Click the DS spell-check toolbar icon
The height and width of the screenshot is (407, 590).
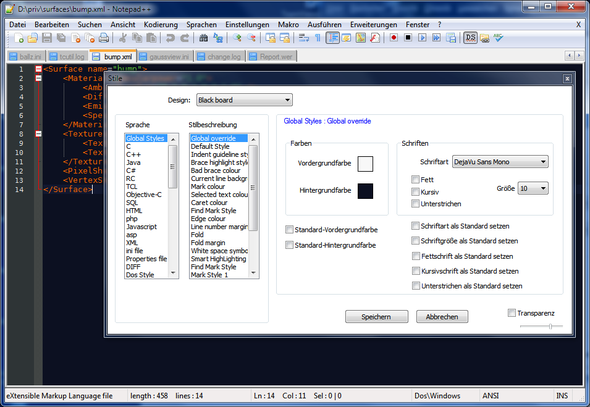point(470,38)
